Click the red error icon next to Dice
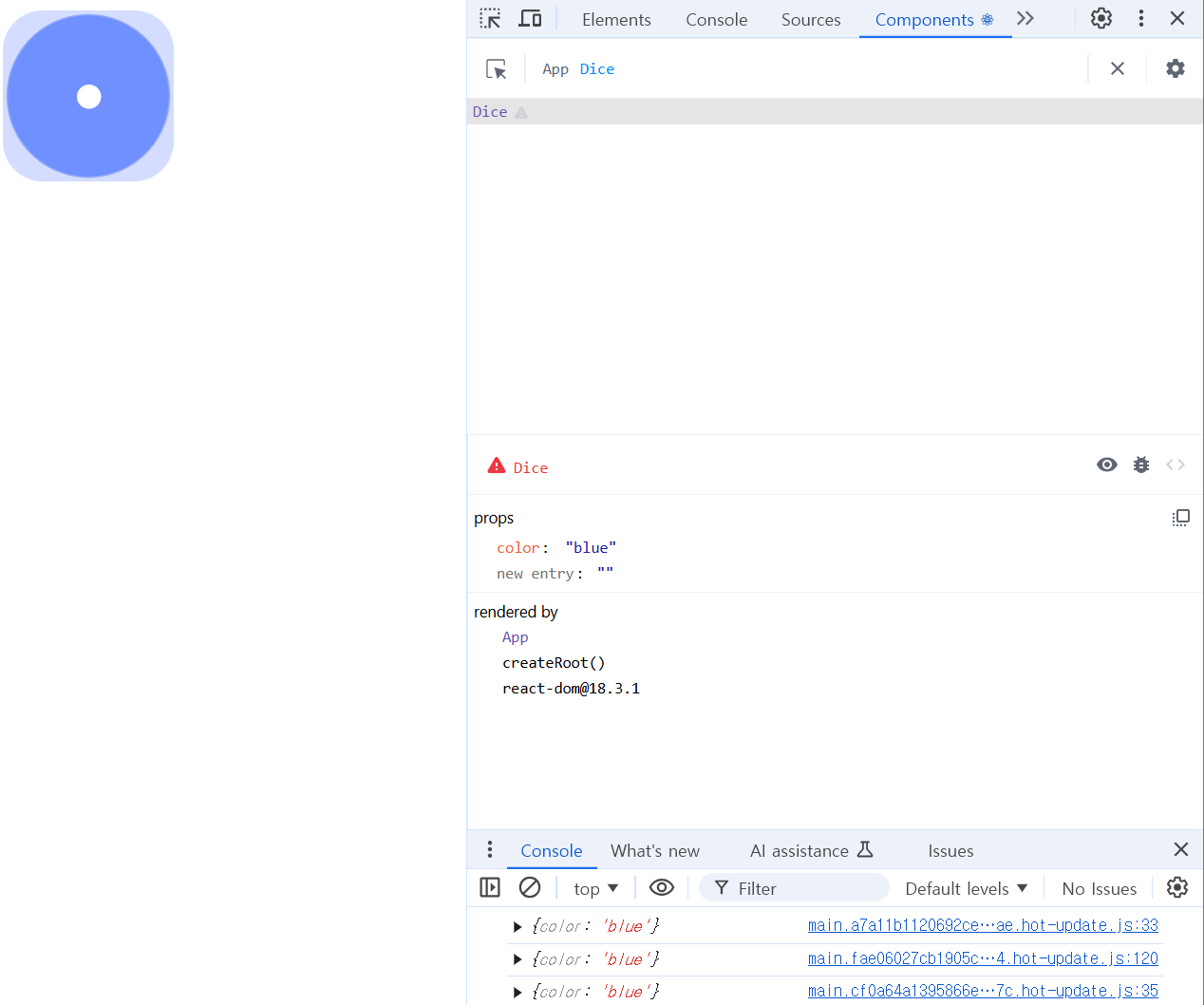Image resolution: width=1204 pixels, height=1005 pixels. pyautogui.click(x=497, y=465)
